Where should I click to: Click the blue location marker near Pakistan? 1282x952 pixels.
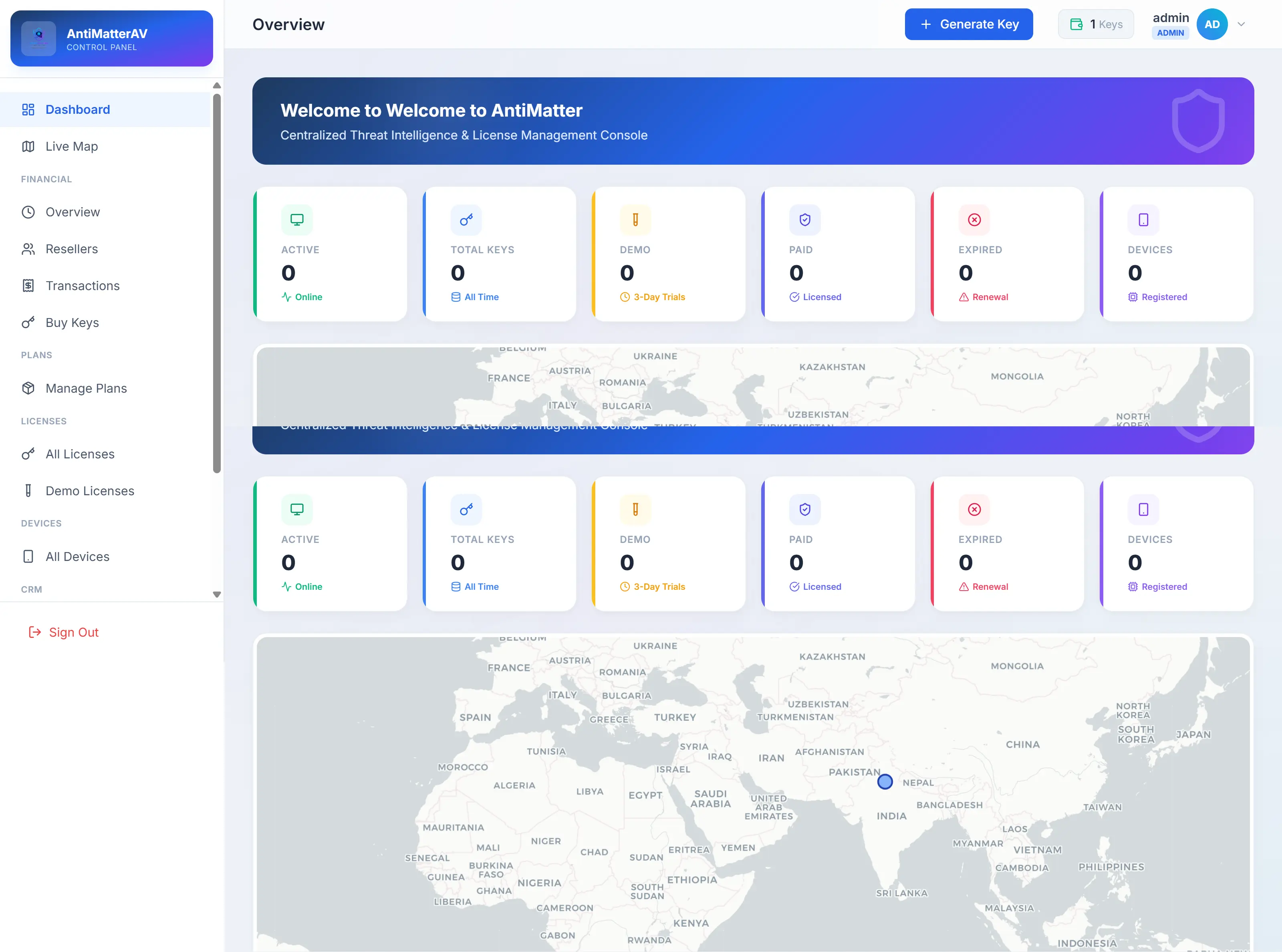pyautogui.click(x=885, y=781)
